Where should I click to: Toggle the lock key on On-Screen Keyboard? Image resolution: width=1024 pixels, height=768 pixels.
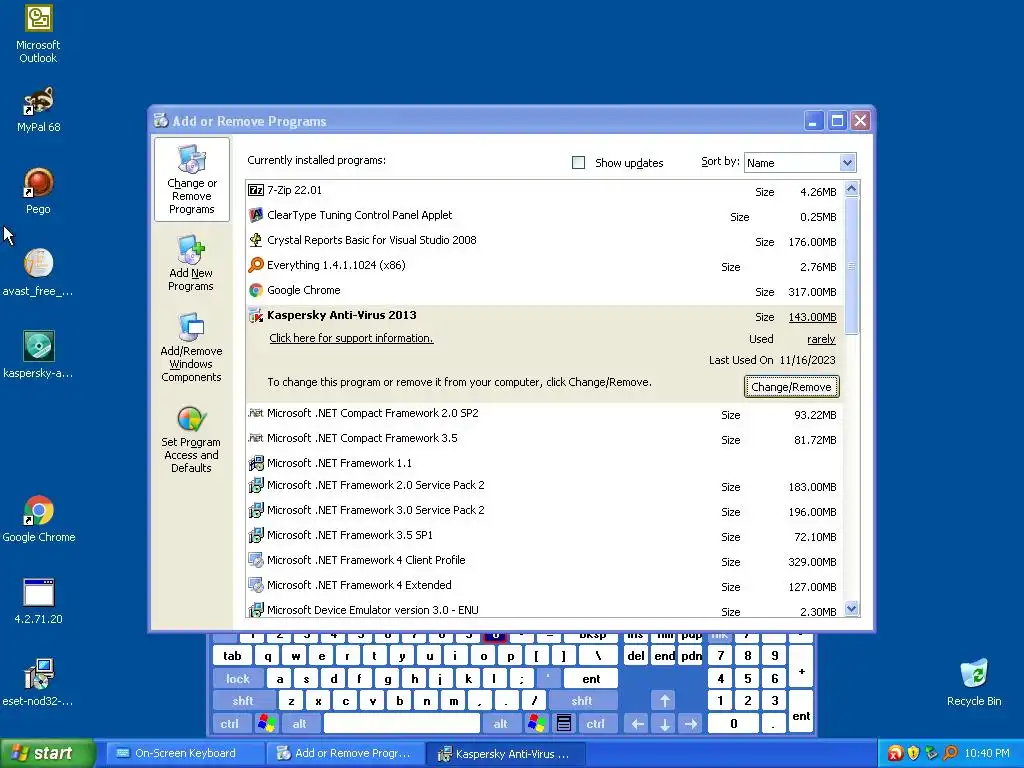(x=238, y=679)
